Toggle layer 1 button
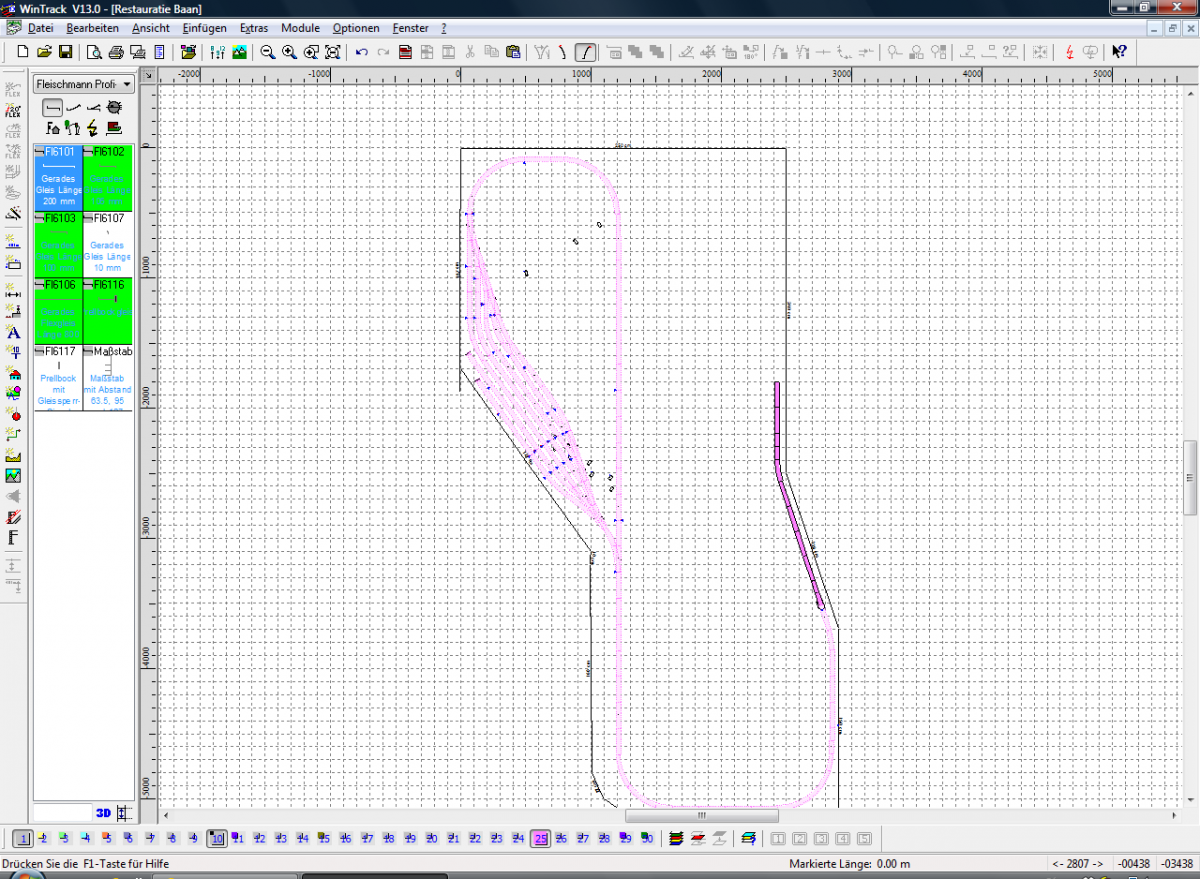Viewport: 1200px width, 879px height. [24, 838]
